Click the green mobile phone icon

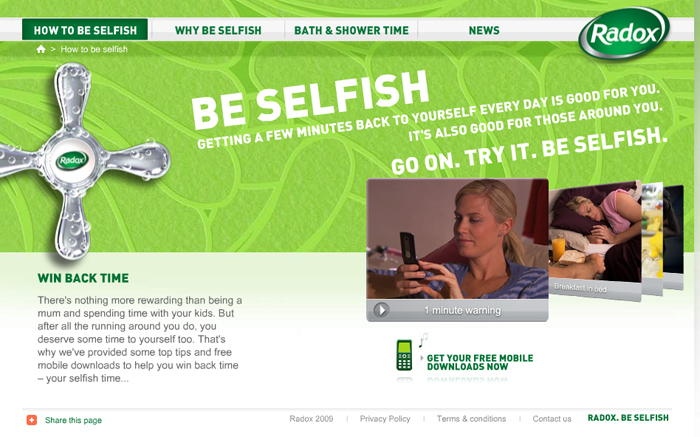click(x=404, y=355)
